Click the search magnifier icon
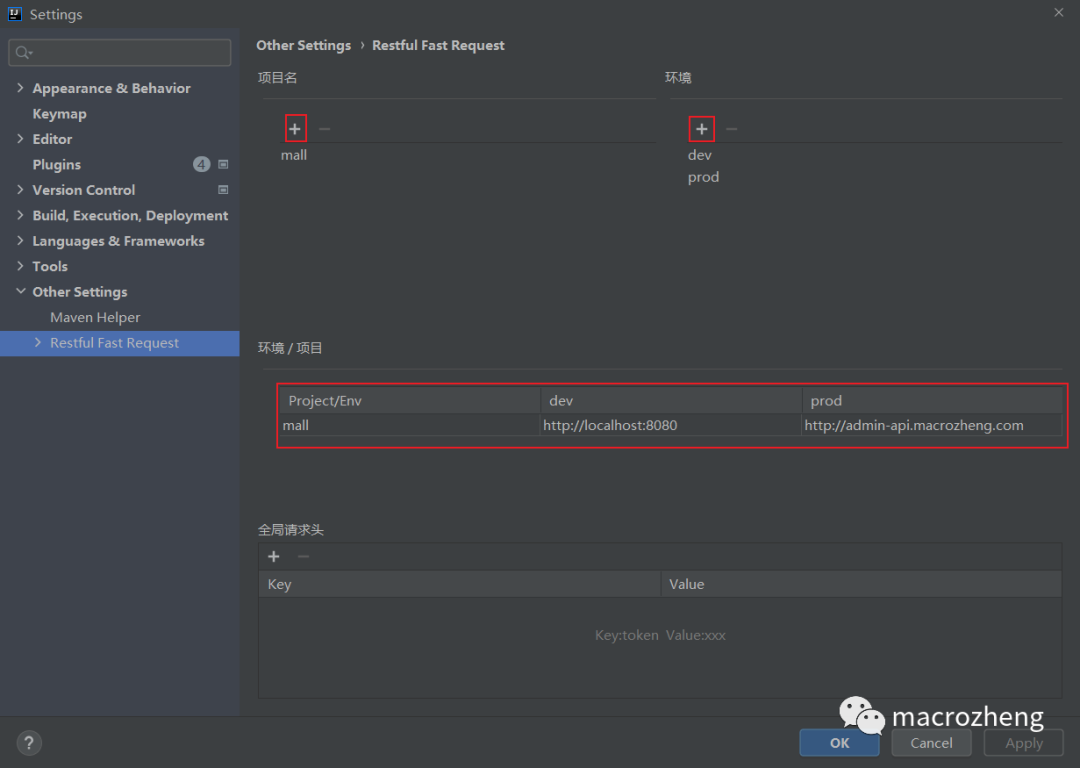 [x=23, y=52]
